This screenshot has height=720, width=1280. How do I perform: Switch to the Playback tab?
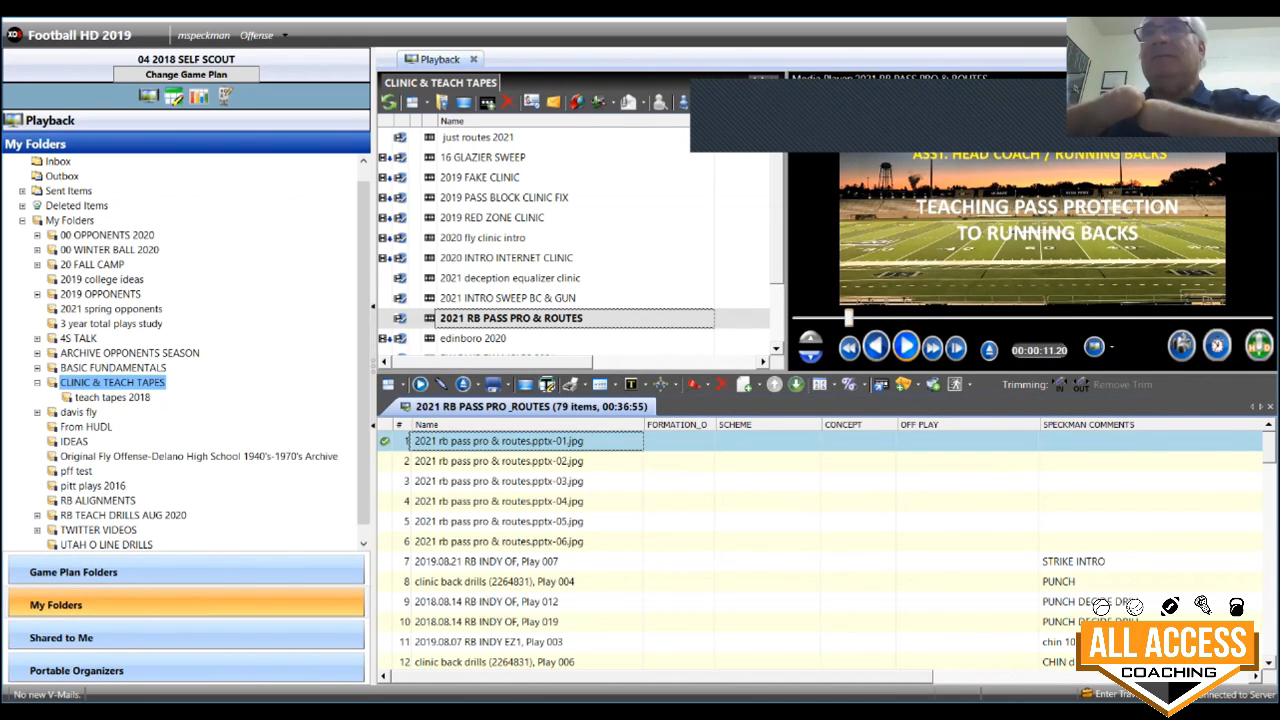pos(438,59)
